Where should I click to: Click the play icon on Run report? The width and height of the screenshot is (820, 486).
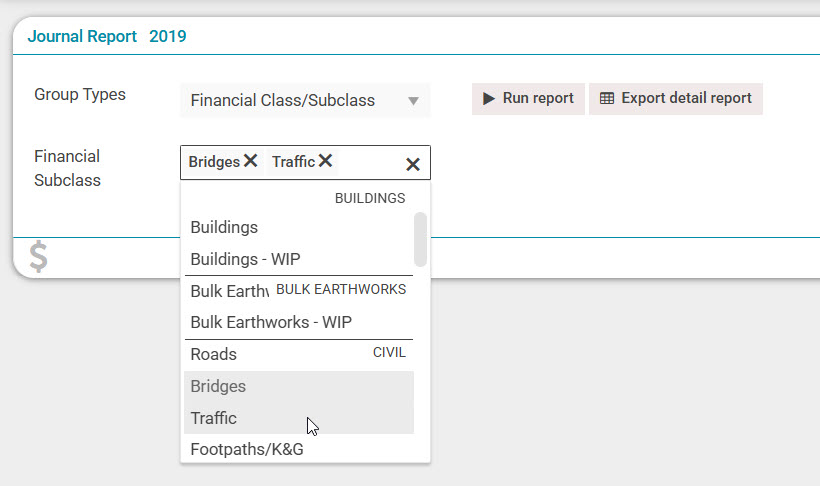[489, 99]
